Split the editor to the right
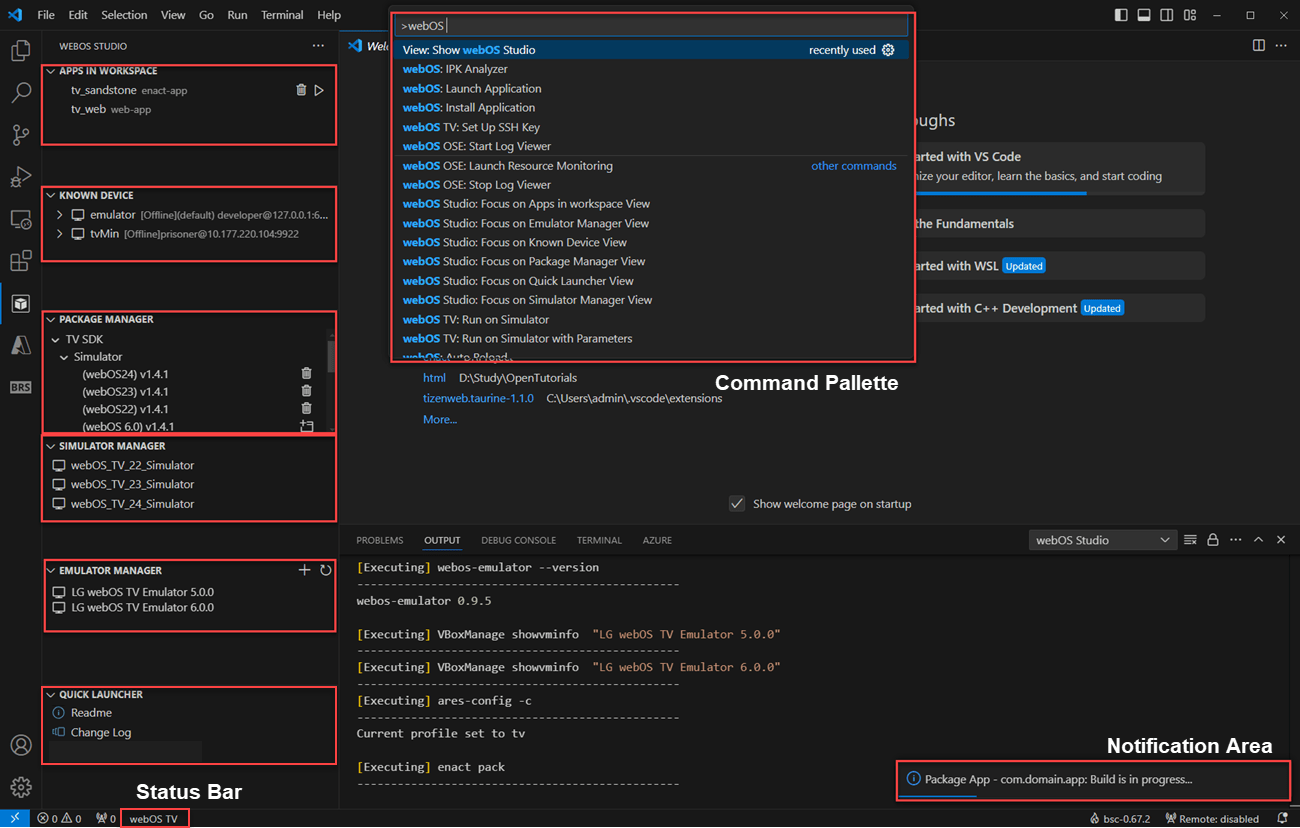The width and height of the screenshot is (1300, 828). [x=1258, y=46]
